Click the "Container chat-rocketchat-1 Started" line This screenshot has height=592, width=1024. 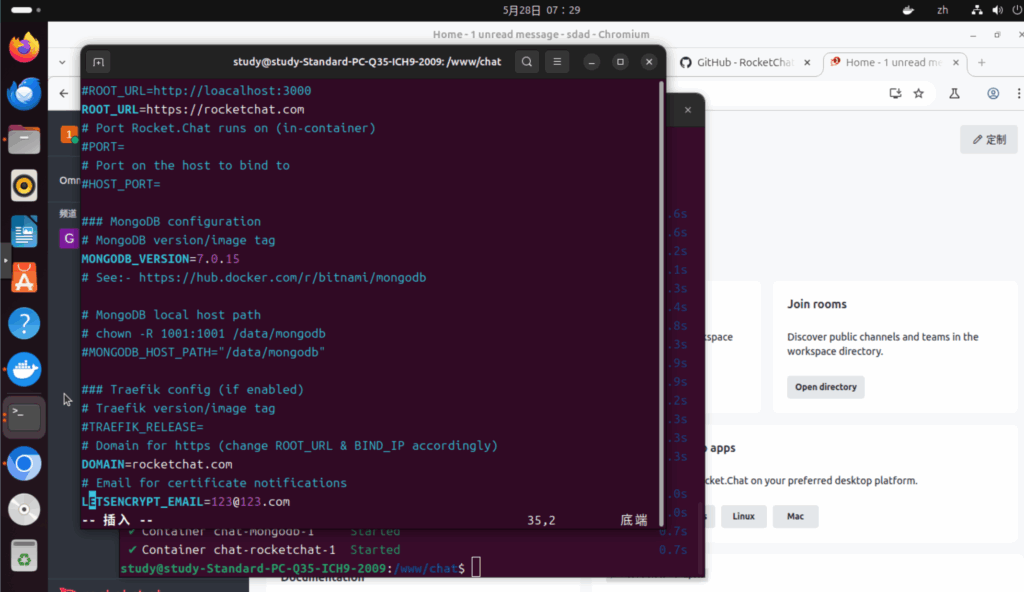pyautogui.click(x=264, y=550)
